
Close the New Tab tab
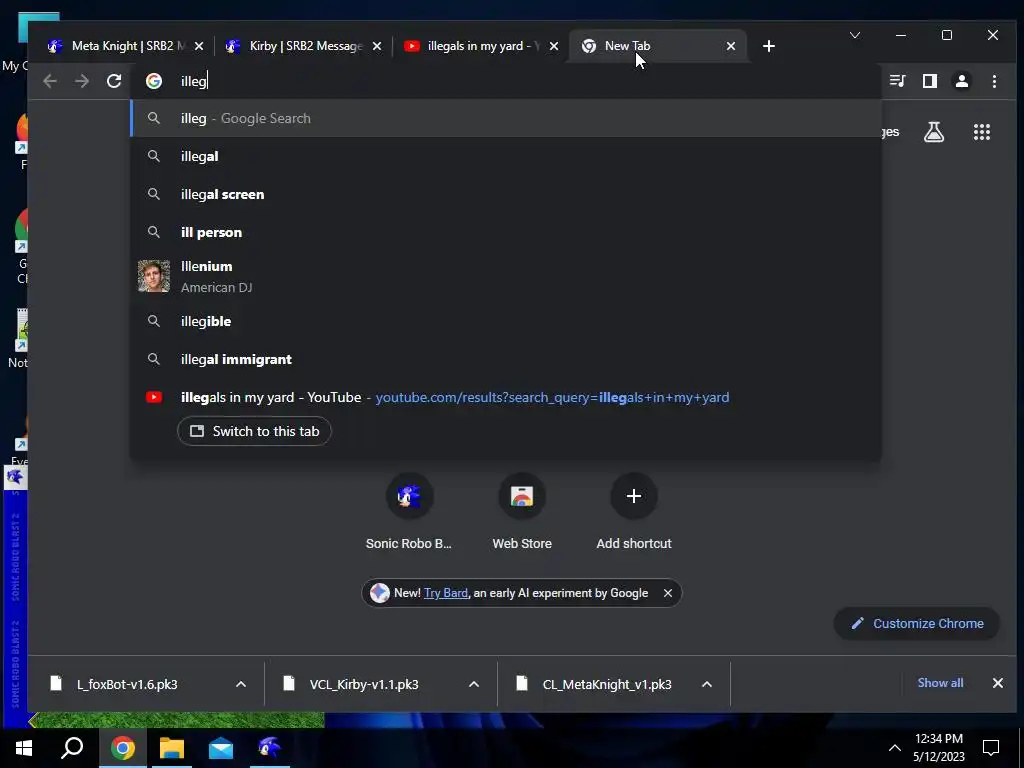click(x=731, y=46)
